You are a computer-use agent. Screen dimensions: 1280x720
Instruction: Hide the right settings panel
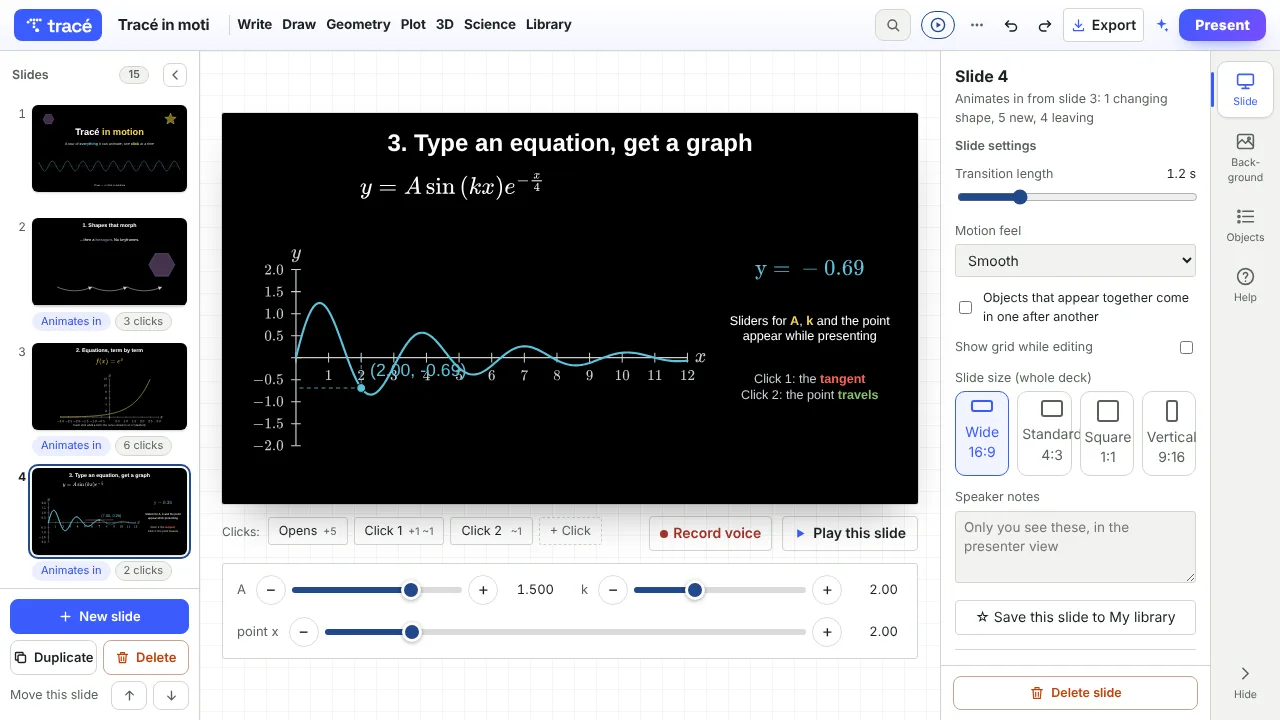click(x=1245, y=682)
